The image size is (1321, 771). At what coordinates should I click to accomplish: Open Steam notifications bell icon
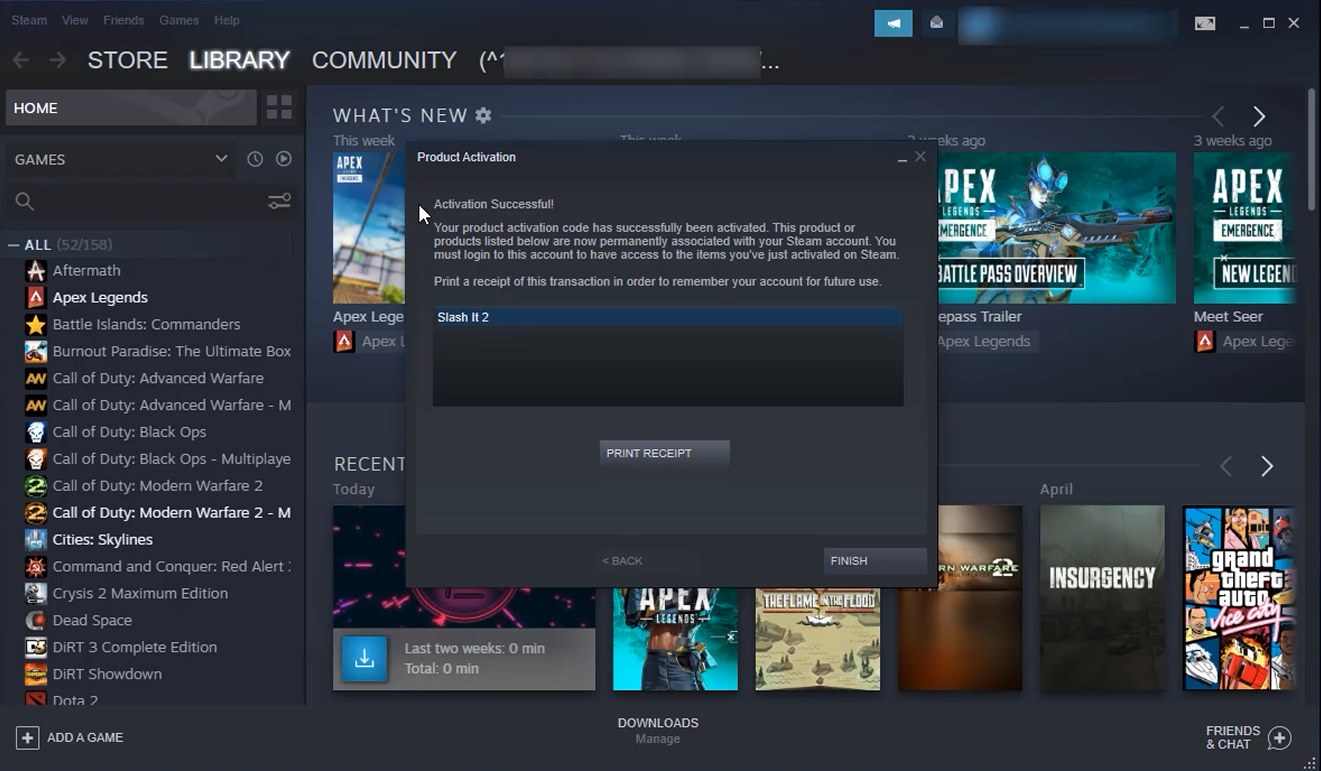[936, 21]
